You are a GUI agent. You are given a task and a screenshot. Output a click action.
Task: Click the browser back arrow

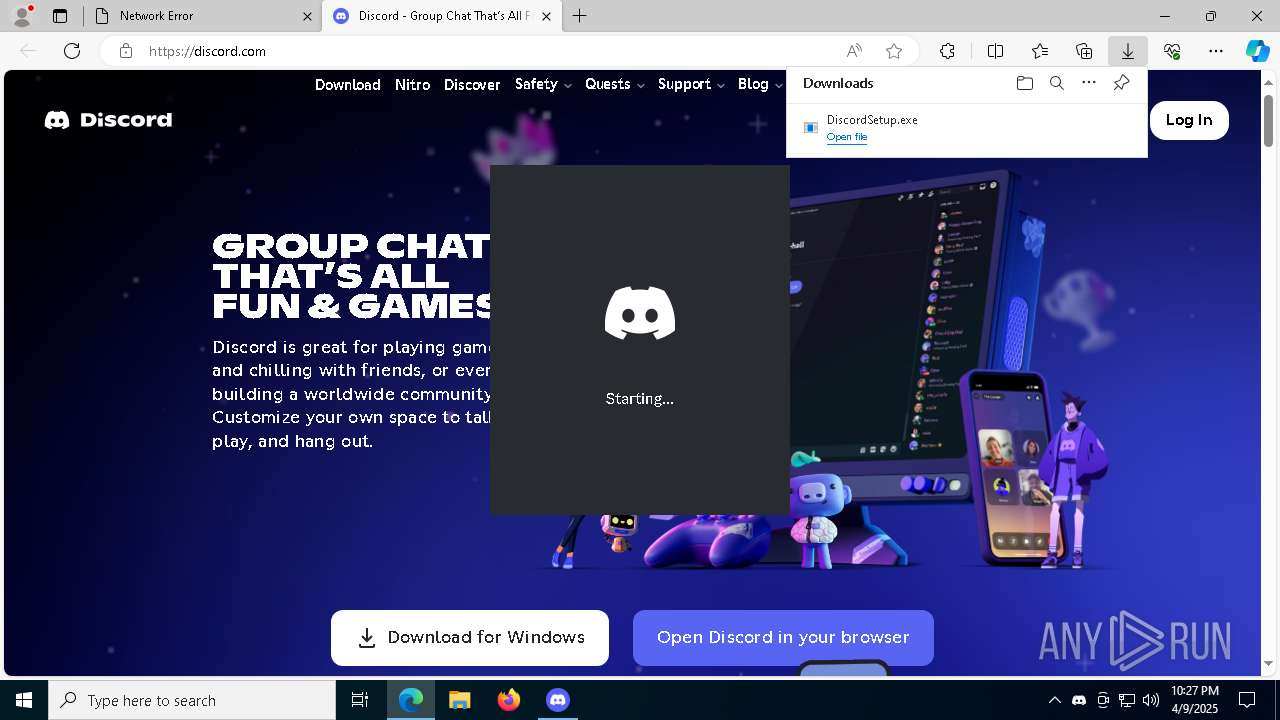[x=28, y=51]
